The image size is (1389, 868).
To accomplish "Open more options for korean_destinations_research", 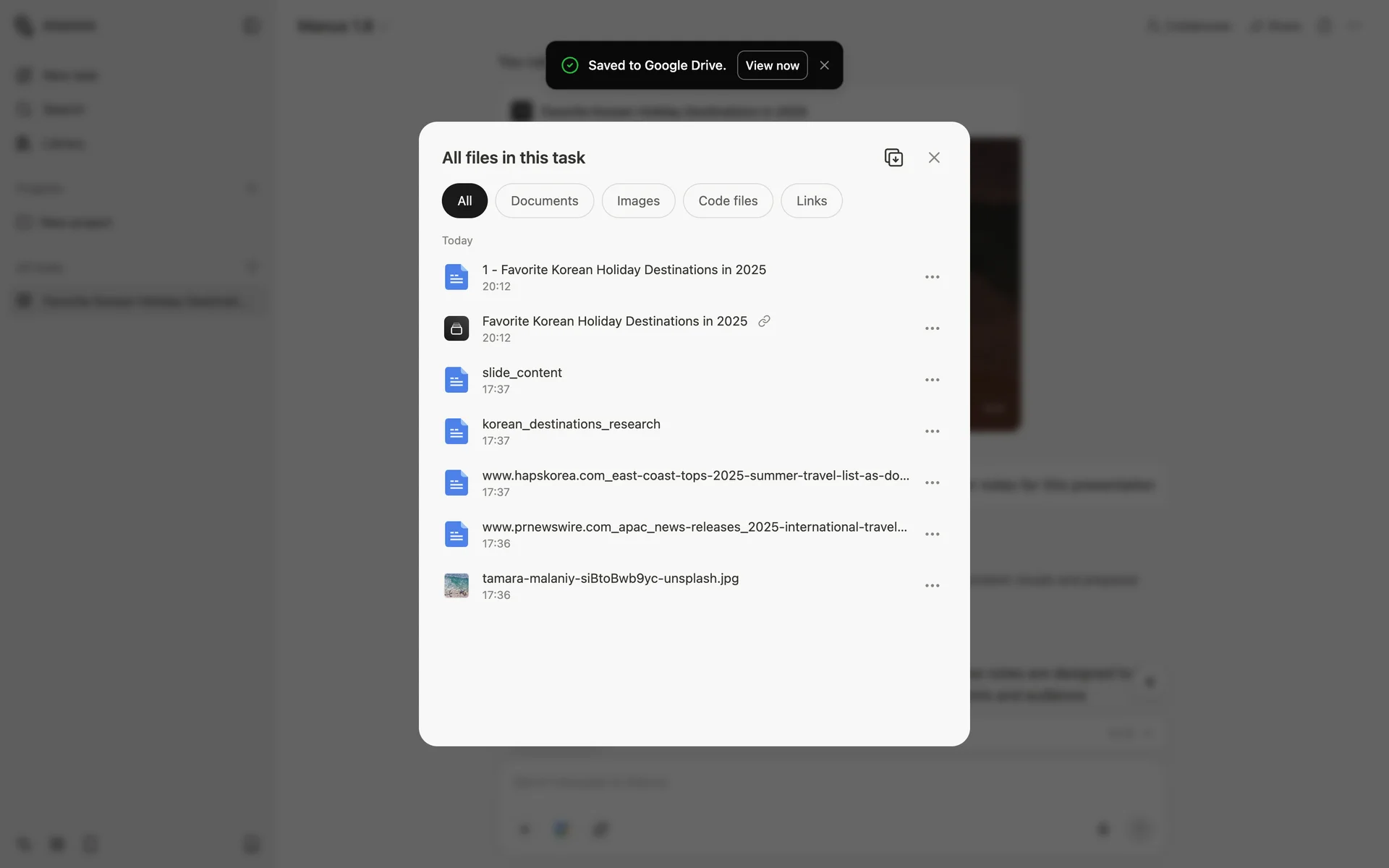I will coord(932,431).
